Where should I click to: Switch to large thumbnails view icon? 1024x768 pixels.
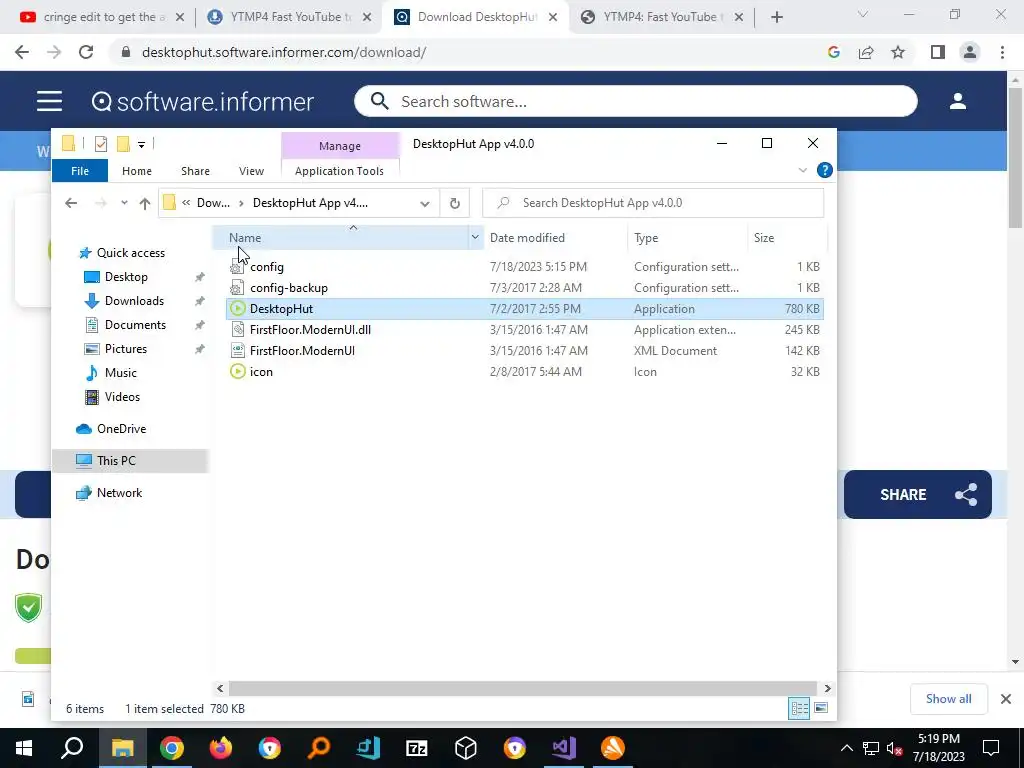click(x=822, y=709)
